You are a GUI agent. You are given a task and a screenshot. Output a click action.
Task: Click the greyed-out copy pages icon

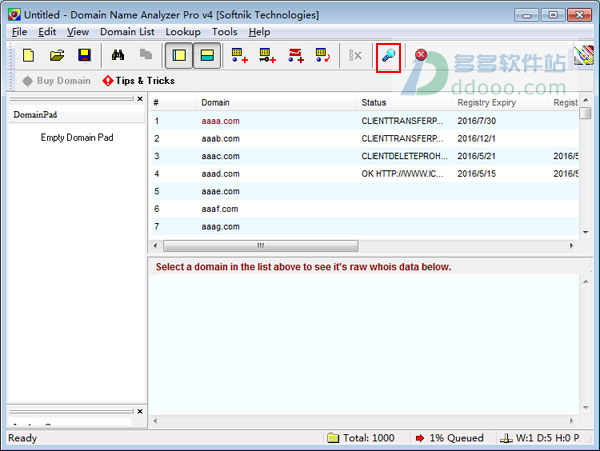coord(146,55)
